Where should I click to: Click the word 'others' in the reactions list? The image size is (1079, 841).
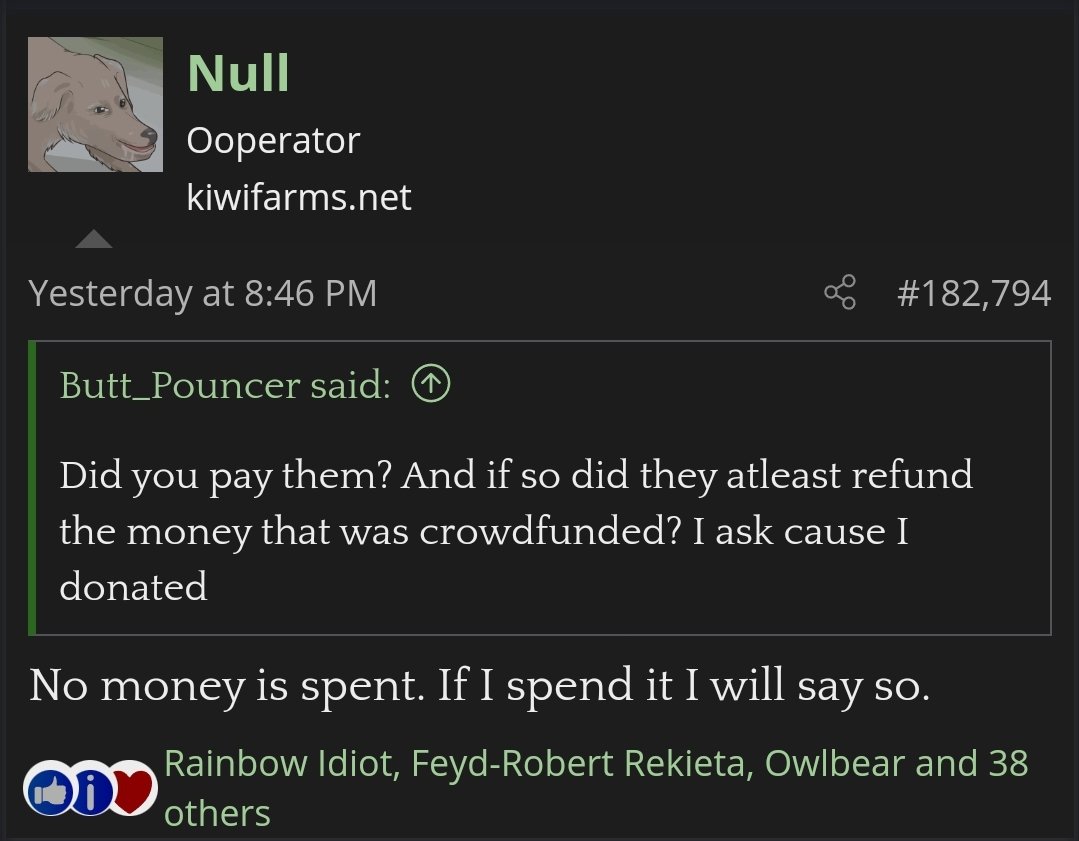(x=217, y=813)
